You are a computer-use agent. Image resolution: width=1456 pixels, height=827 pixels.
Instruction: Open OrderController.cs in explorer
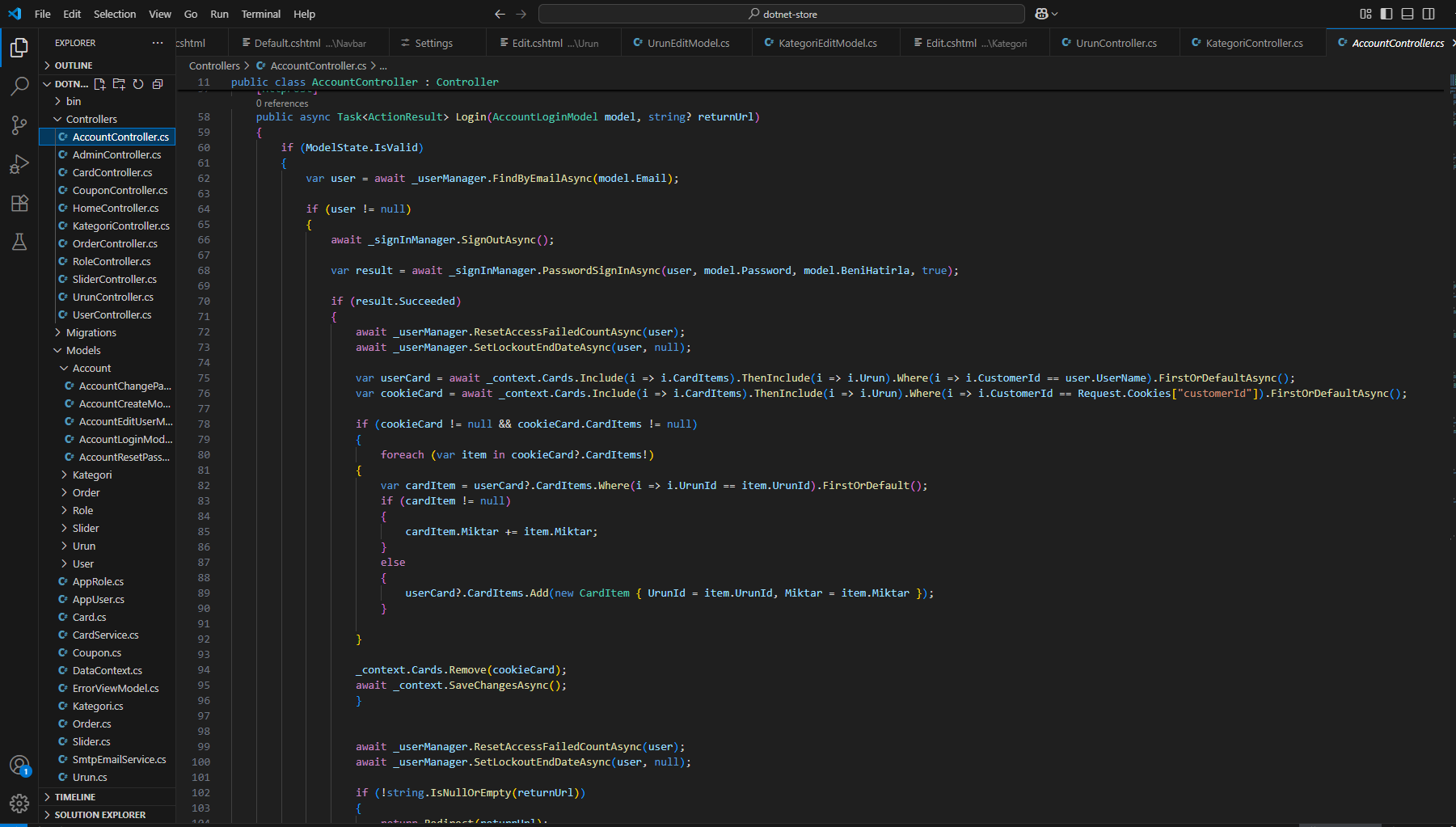point(108,243)
